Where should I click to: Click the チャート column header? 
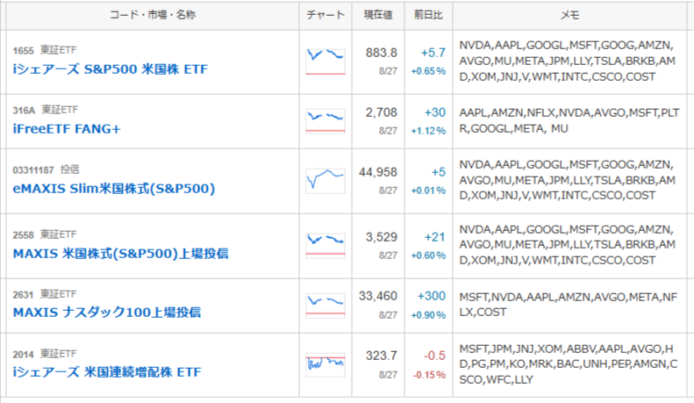point(325,15)
